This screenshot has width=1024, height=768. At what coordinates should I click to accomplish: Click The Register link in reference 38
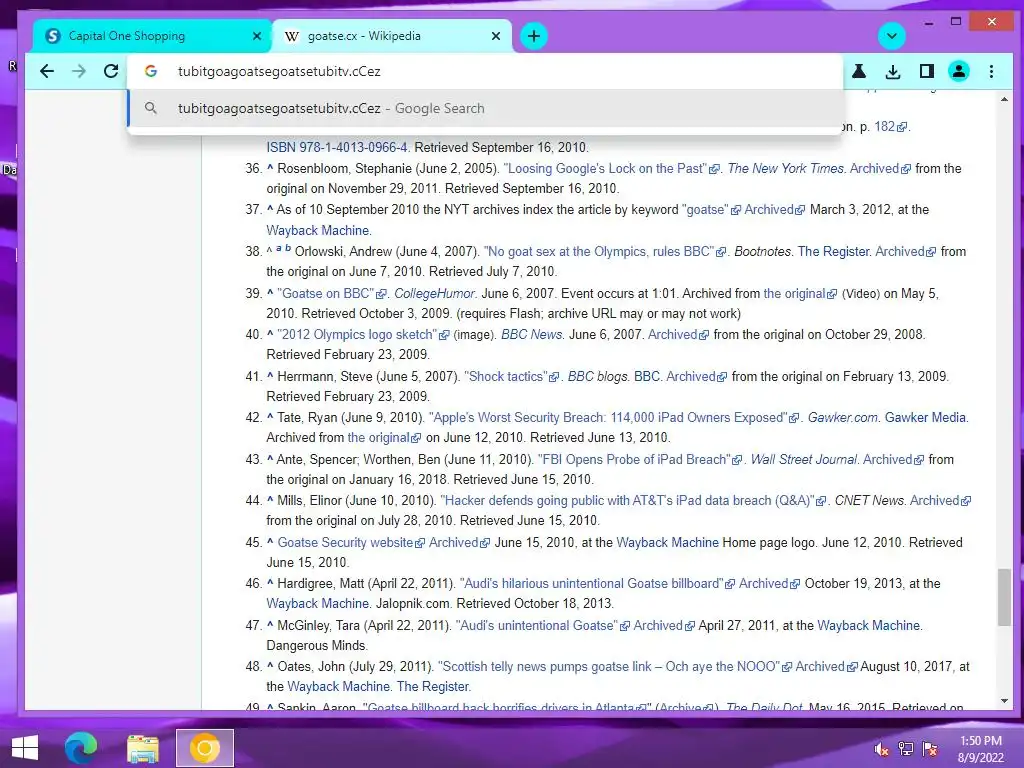click(834, 251)
